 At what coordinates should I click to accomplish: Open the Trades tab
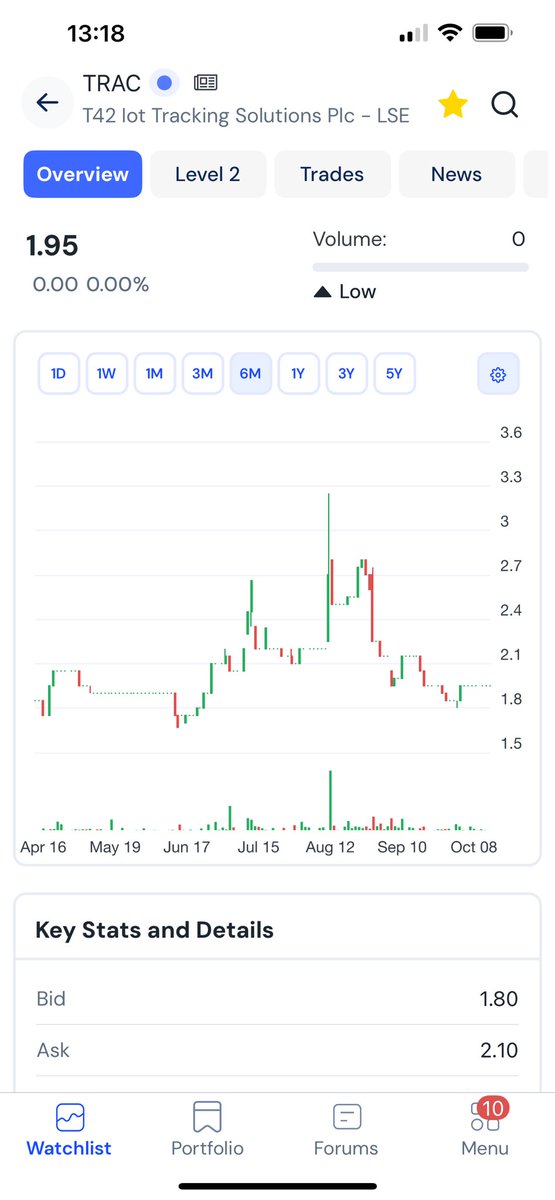(x=332, y=174)
